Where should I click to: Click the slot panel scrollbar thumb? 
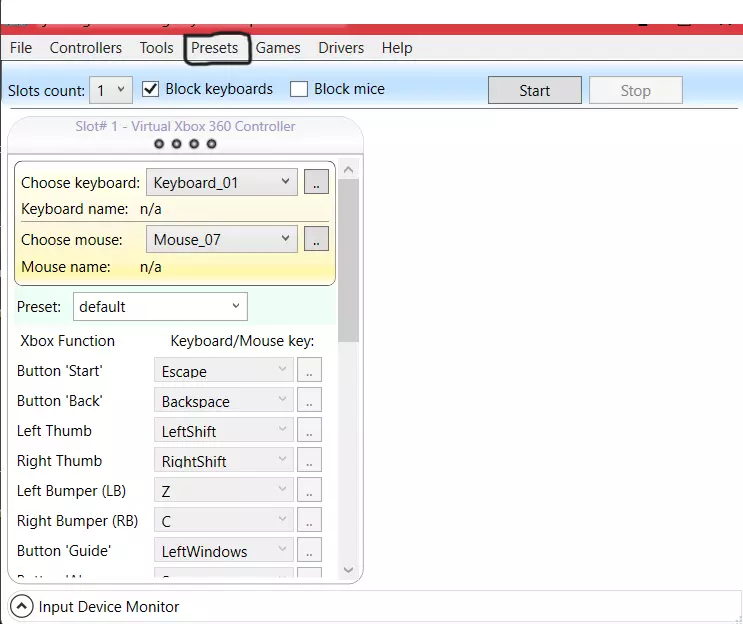click(349, 261)
